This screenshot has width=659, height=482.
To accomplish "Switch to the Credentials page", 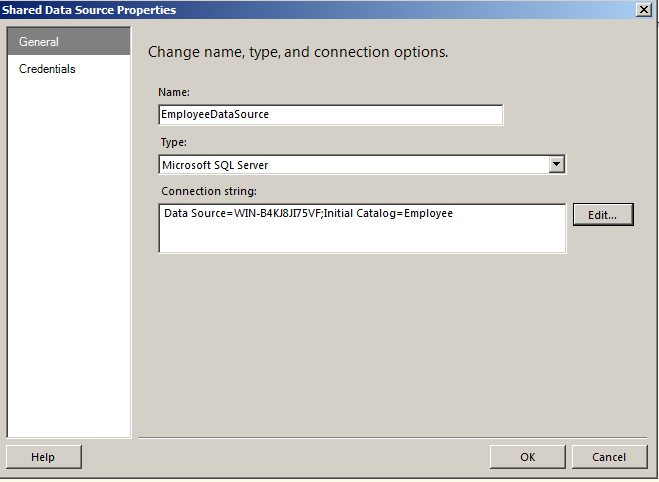I will pyautogui.click(x=47, y=69).
